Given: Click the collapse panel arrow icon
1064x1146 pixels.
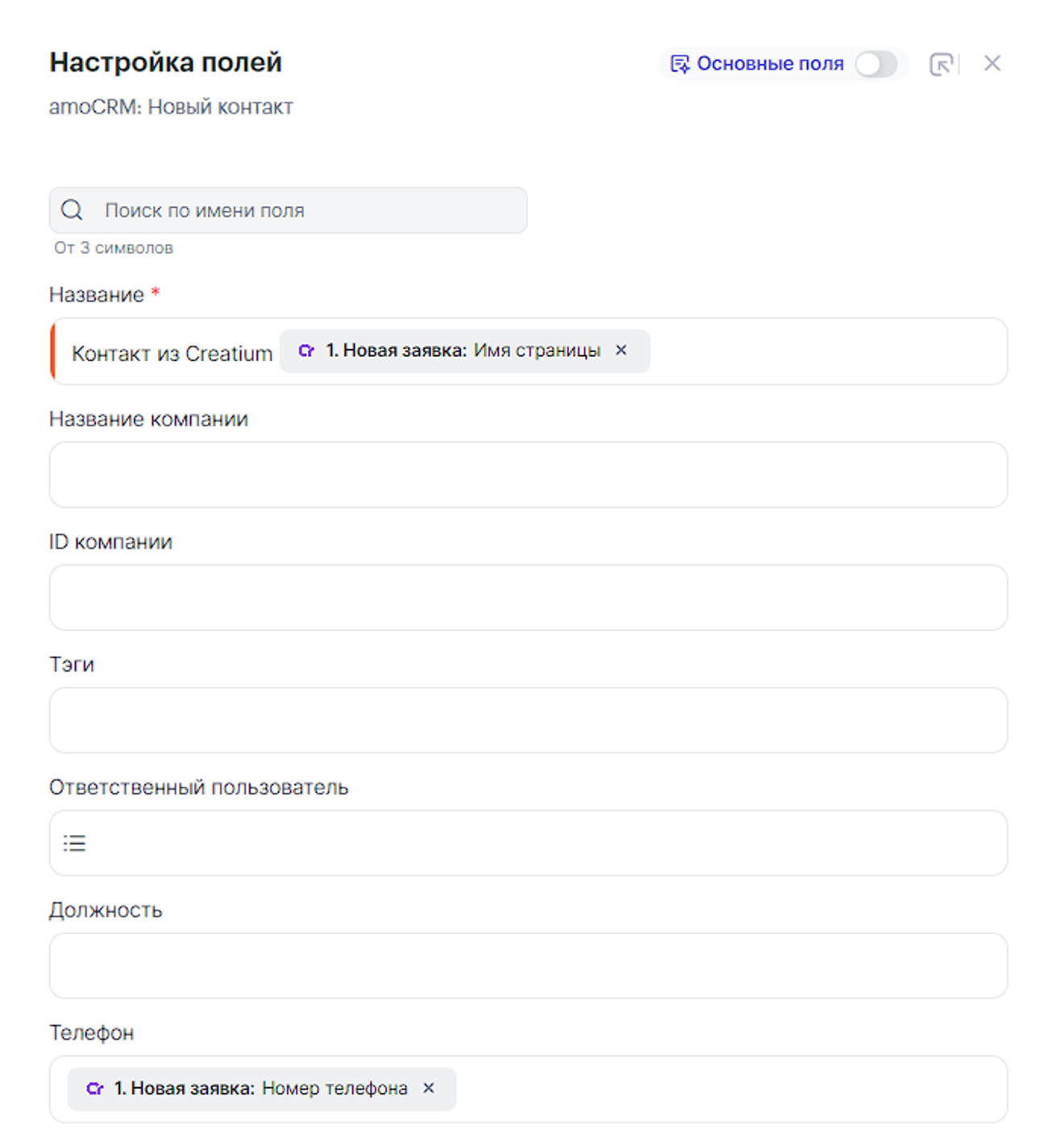Looking at the screenshot, I should pos(941,64).
